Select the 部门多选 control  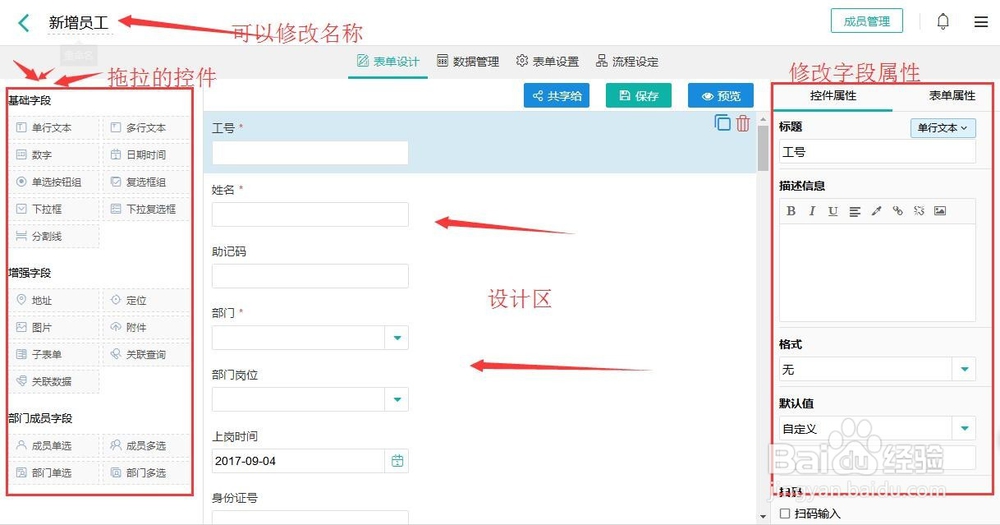[147, 473]
